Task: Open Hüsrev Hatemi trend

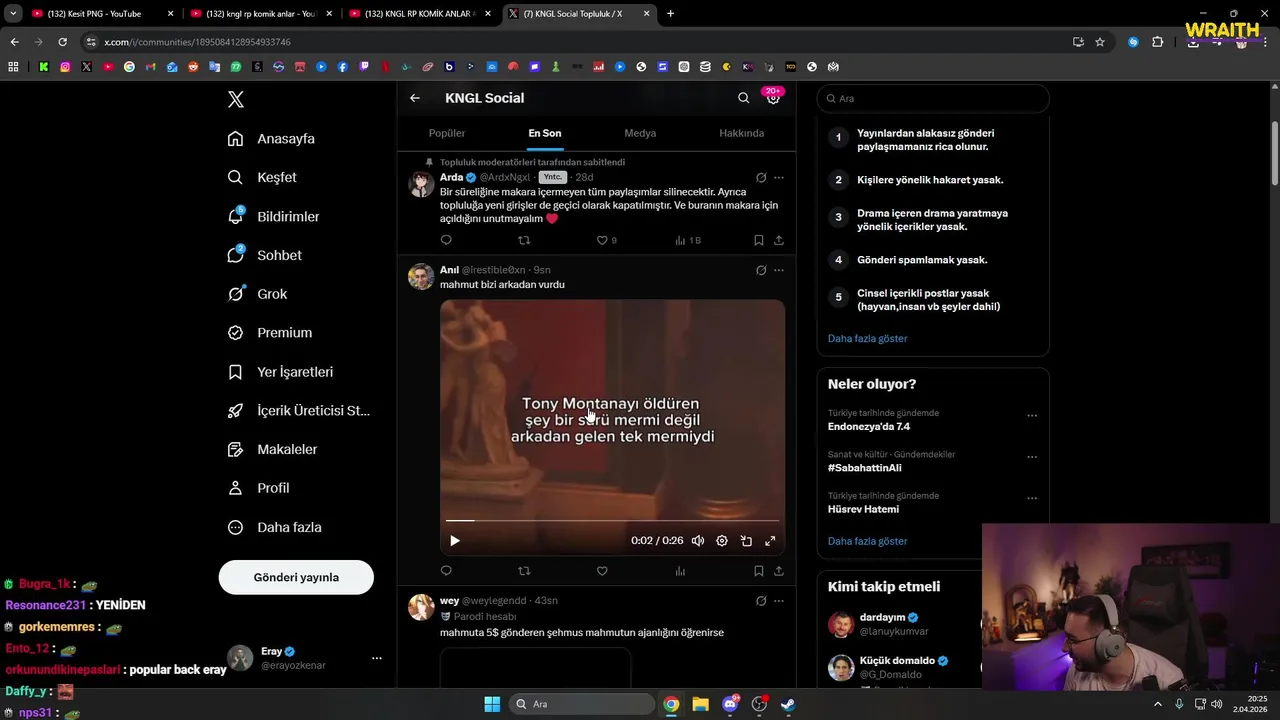Action: point(863,509)
